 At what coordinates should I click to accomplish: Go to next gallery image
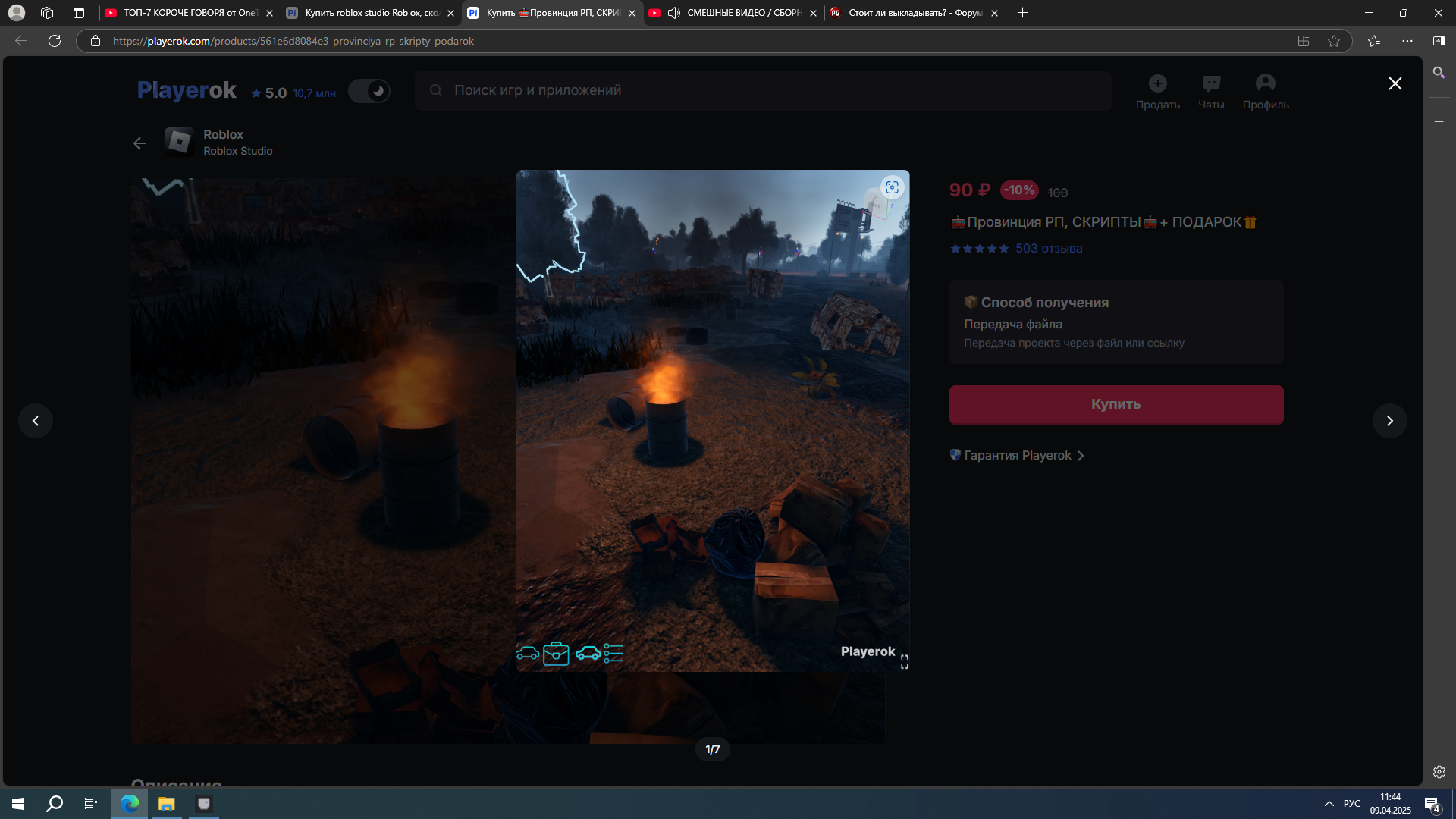(1389, 421)
